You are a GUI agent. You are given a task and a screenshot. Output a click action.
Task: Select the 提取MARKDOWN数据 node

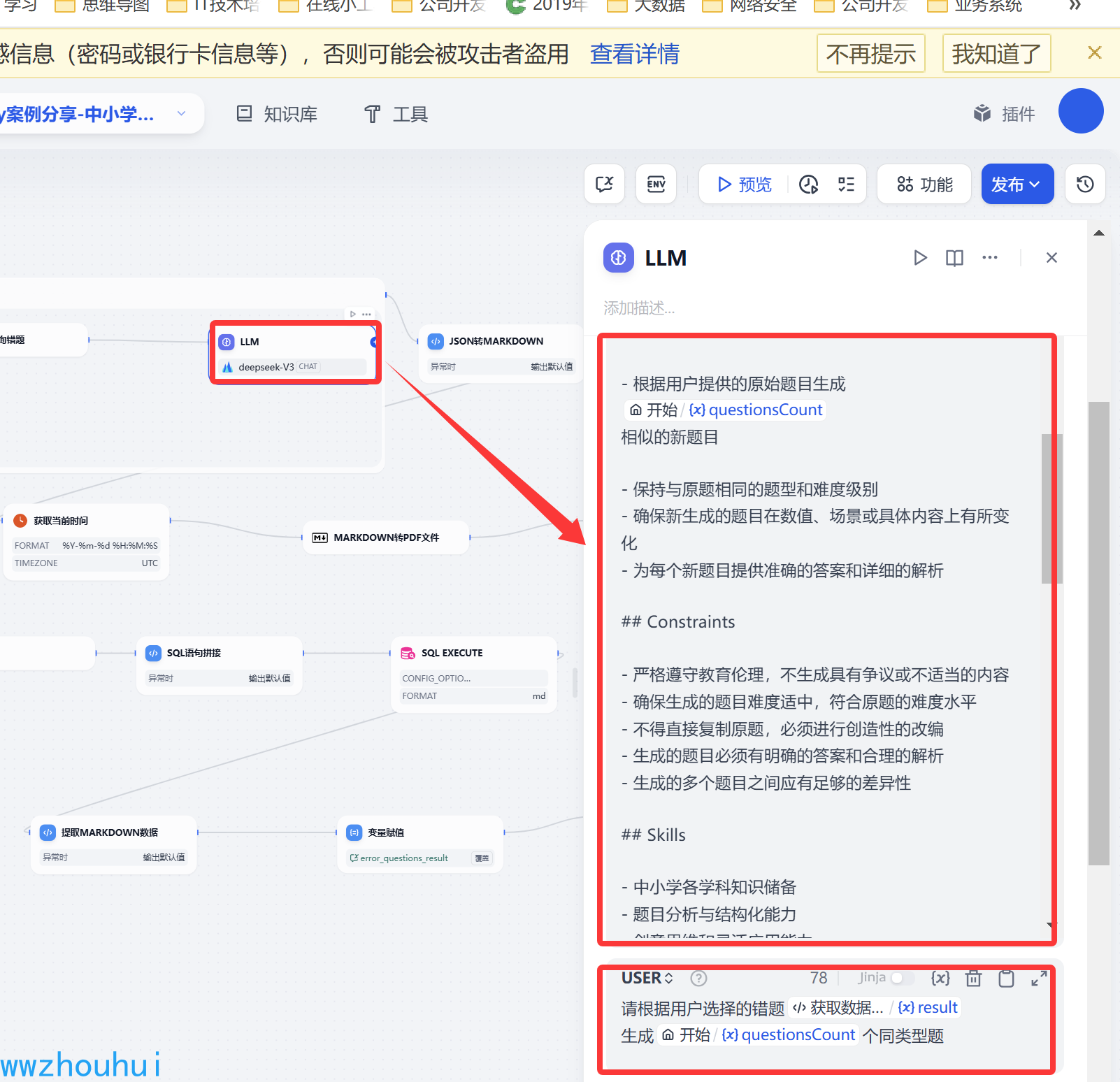114,844
